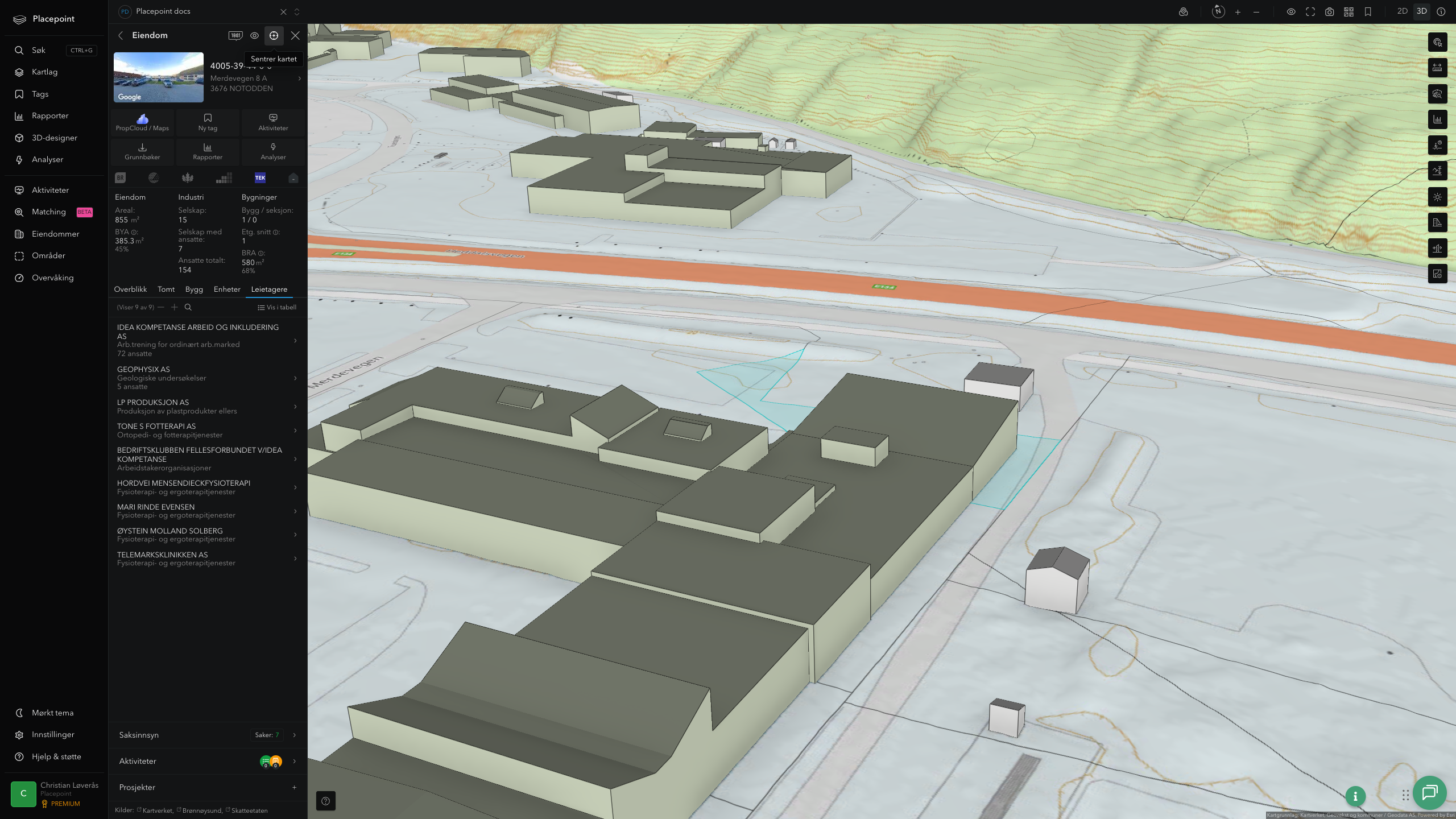
Task: Open the map bookmark icon in the top bar
Action: 1368,12
